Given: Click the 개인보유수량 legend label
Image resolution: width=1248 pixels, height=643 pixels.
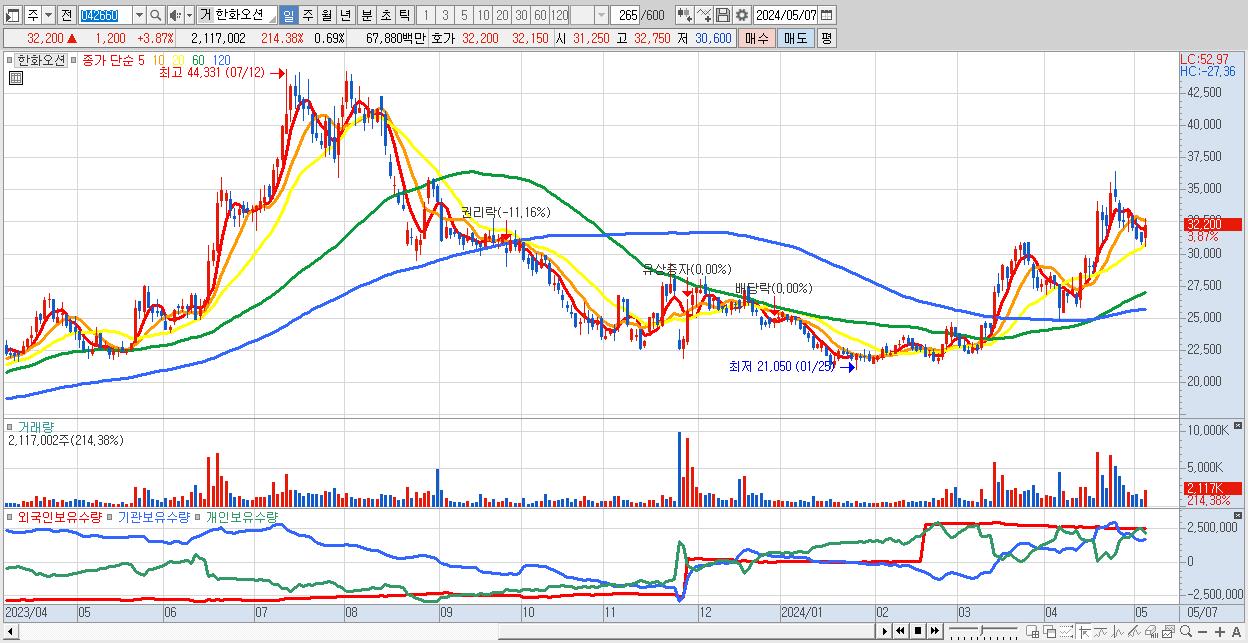Looking at the screenshot, I should tap(241, 517).
